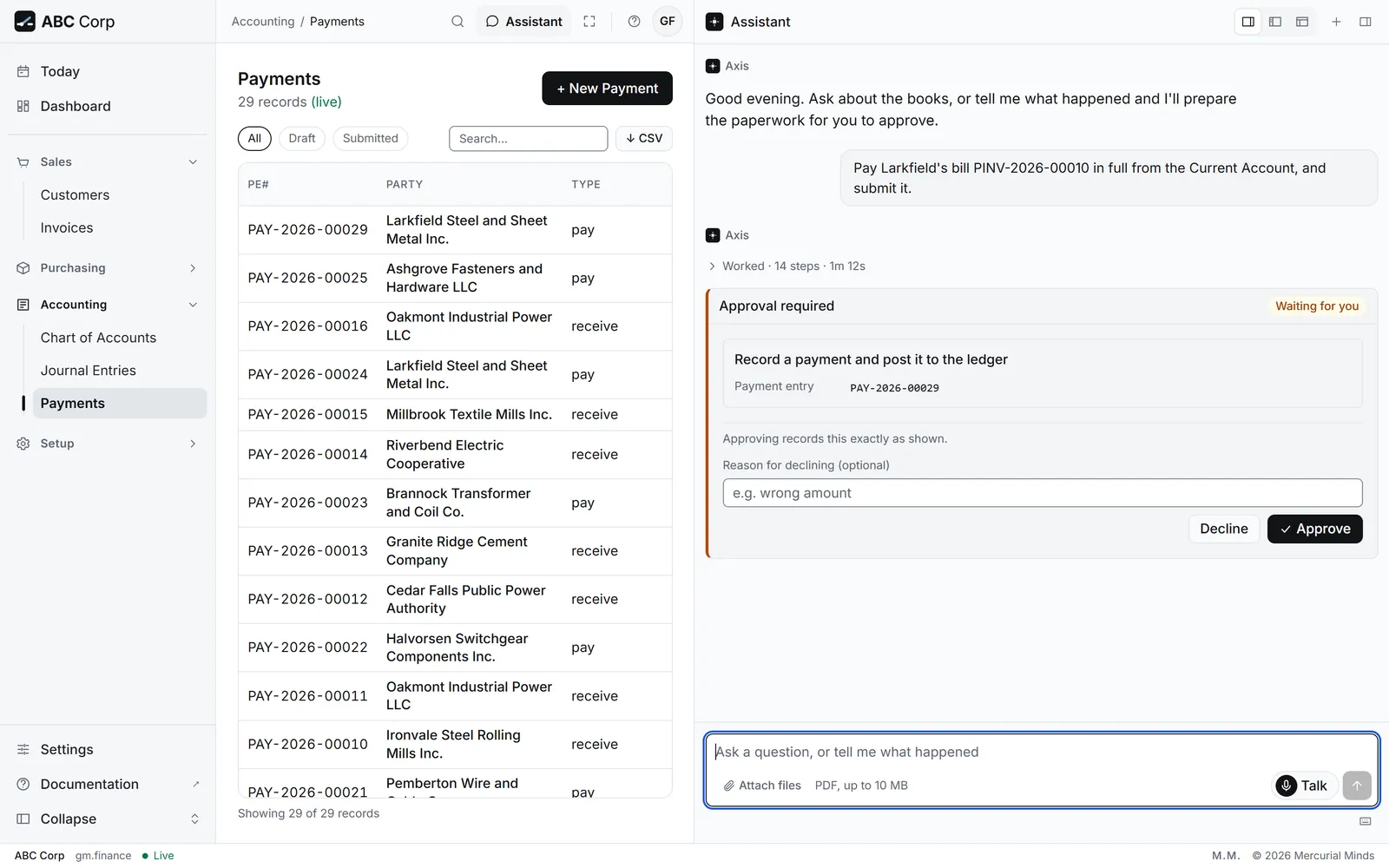The width and height of the screenshot is (1389, 868).
Task: Open Invoices in sidebar
Action: coord(120,228)
